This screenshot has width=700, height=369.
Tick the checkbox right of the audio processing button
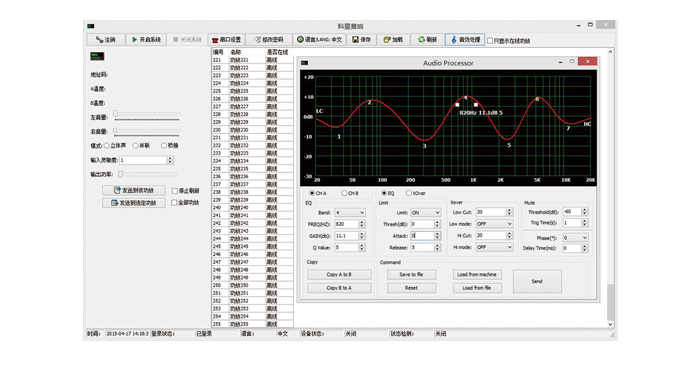click(490, 41)
